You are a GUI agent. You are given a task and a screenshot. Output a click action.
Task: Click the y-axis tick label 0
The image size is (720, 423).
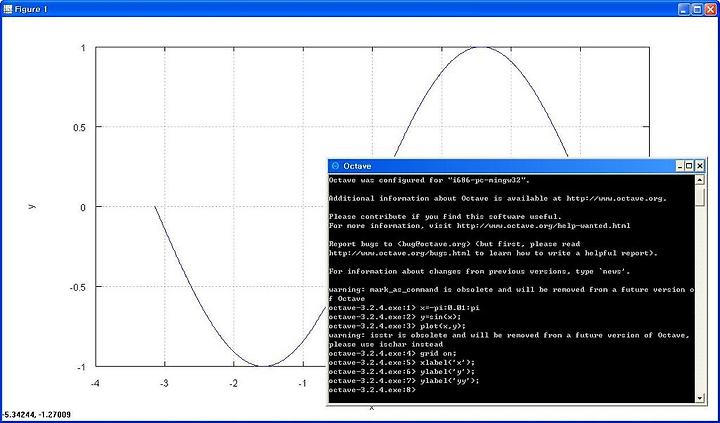[x=83, y=207]
